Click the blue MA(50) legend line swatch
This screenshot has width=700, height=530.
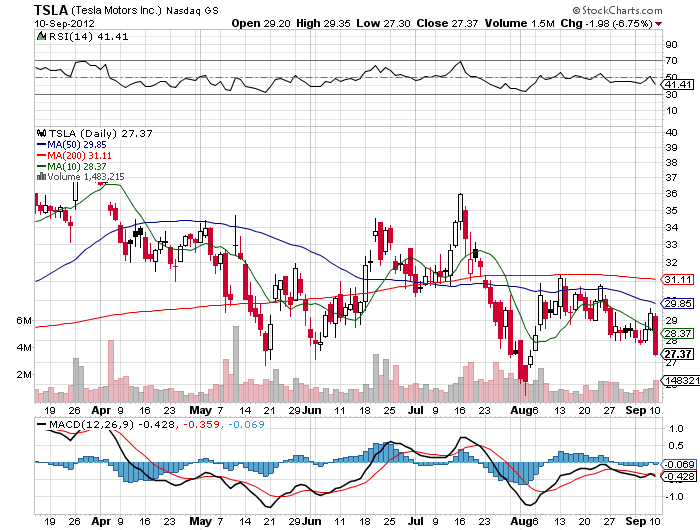click(x=42, y=145)
